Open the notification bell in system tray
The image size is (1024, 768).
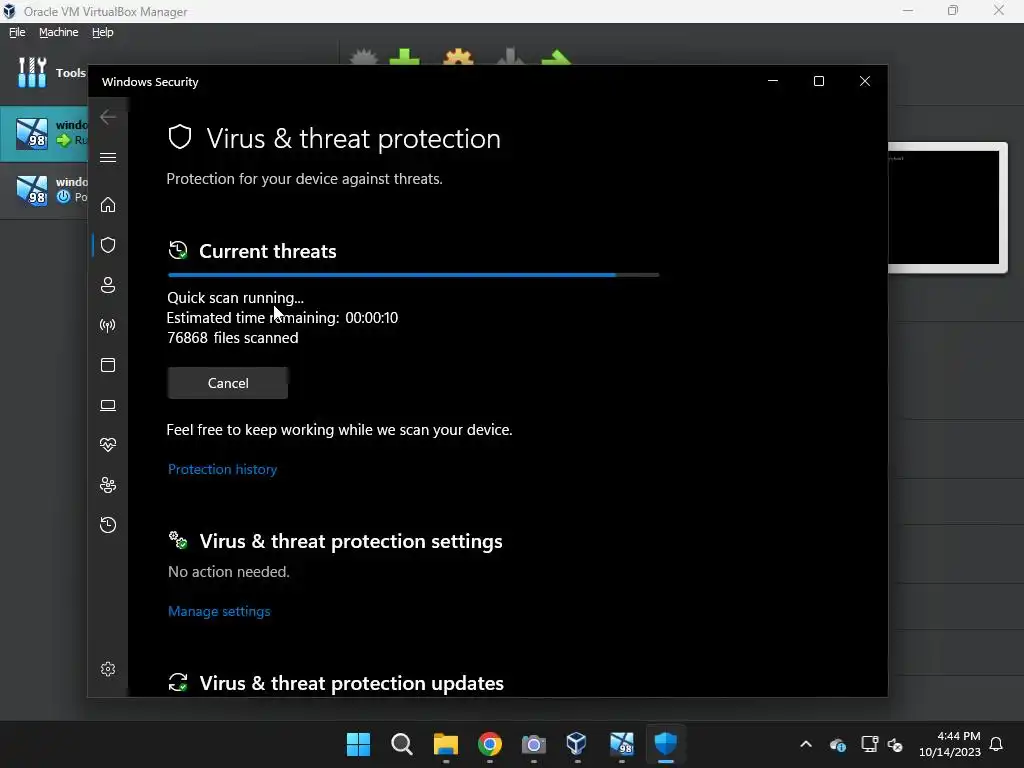pyautogui.click(x=997, y=744)
